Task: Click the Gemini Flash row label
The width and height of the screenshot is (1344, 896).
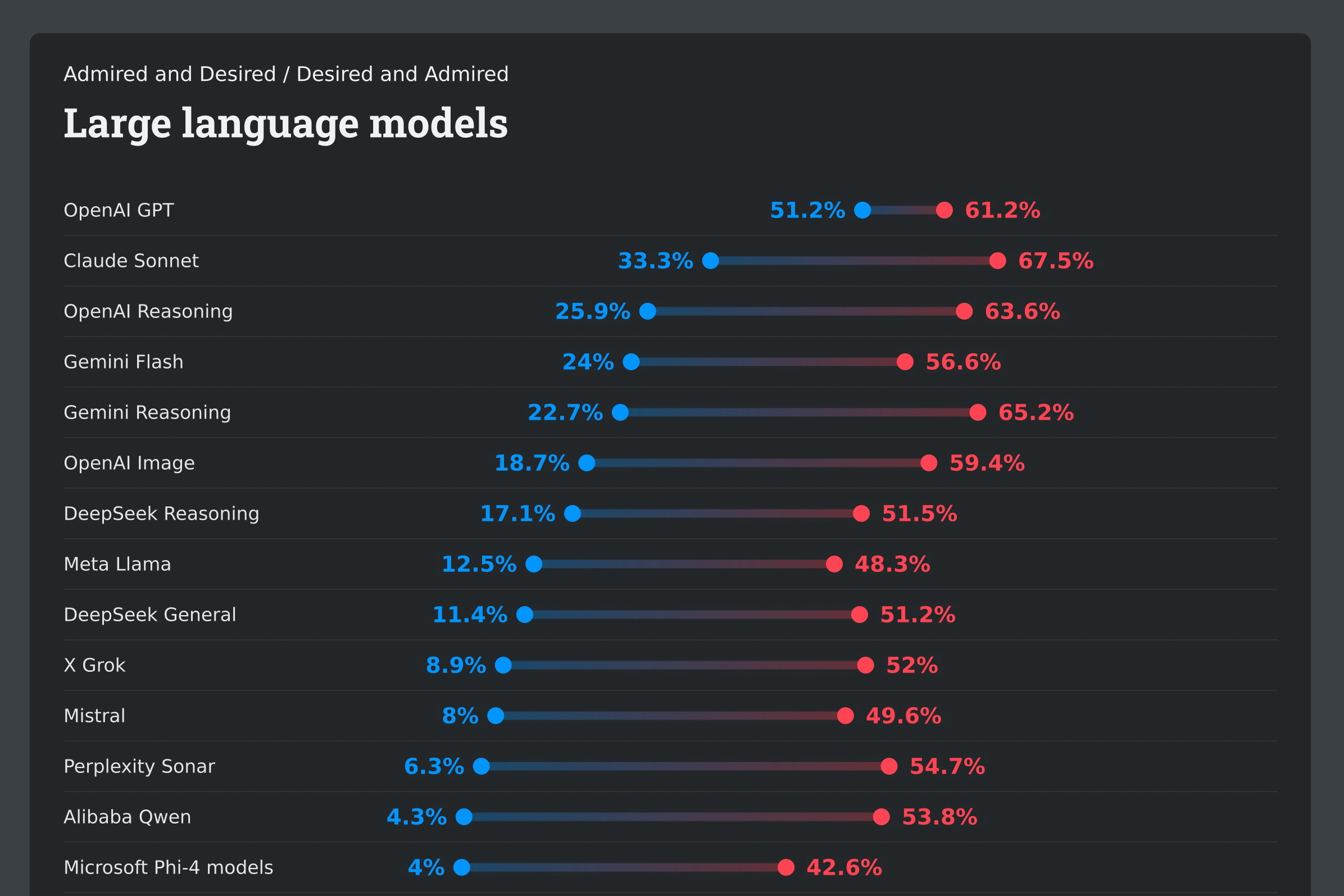Action: pyautogui.click(x=124, y=362)
